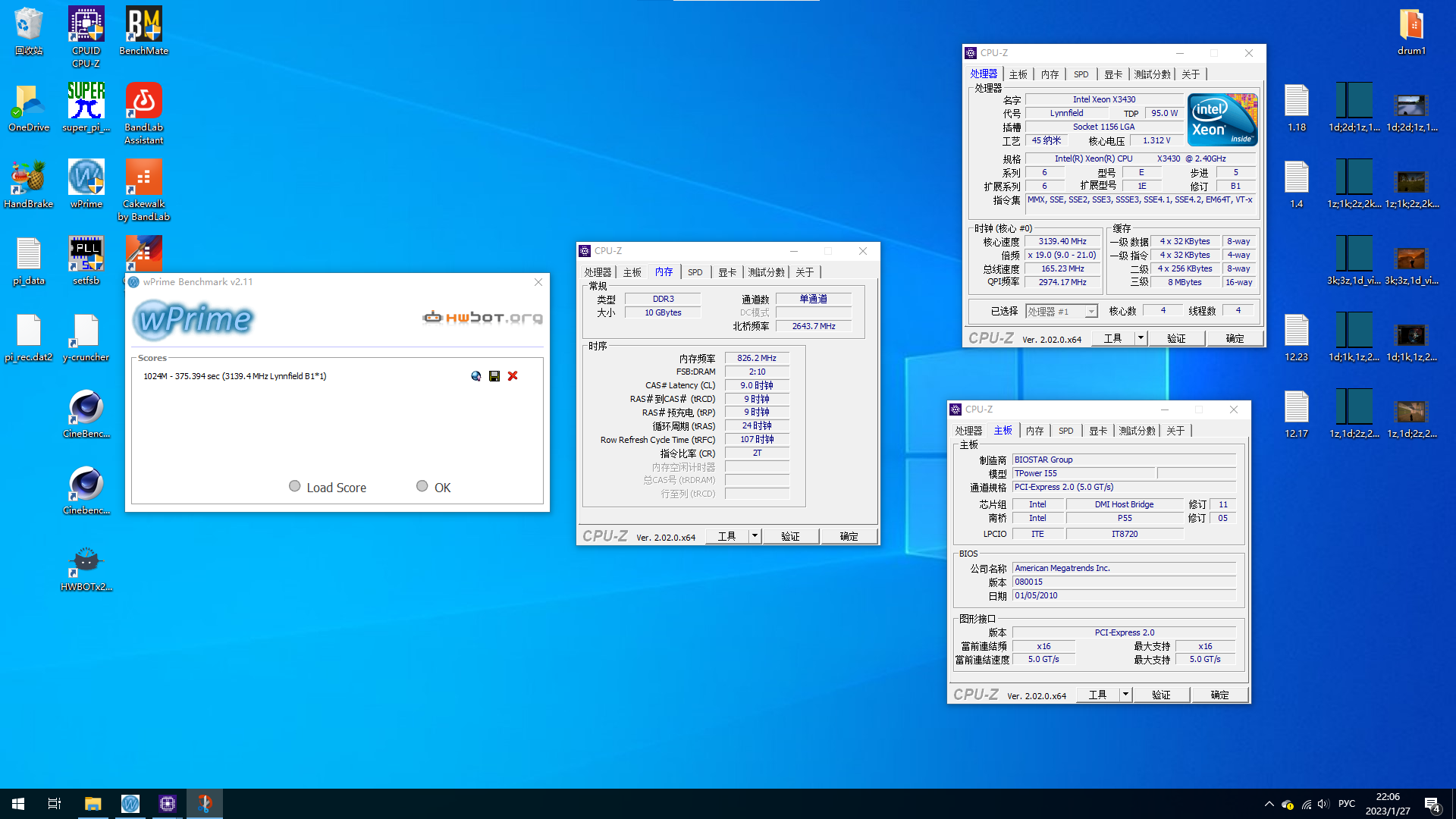Open drum1 folder on desktop
Image resolution: width=1456 pixels, height=819 pixels.
1411,31
